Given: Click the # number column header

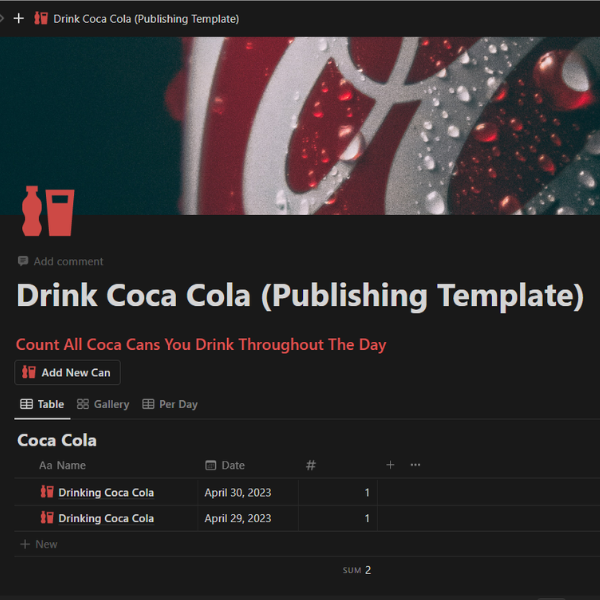Looking at the screenshot, I should 311,465.
